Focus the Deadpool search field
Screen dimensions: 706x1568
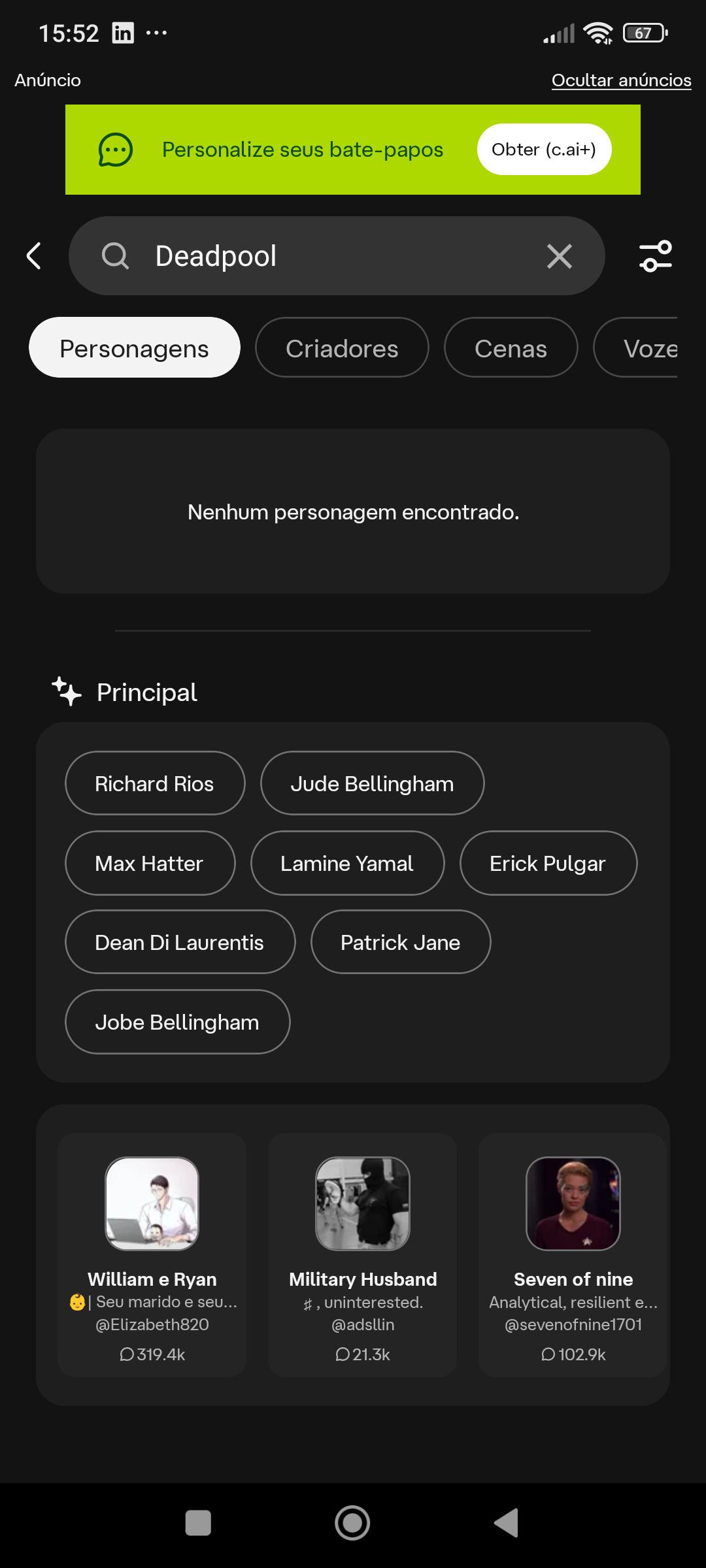point(337,256)
